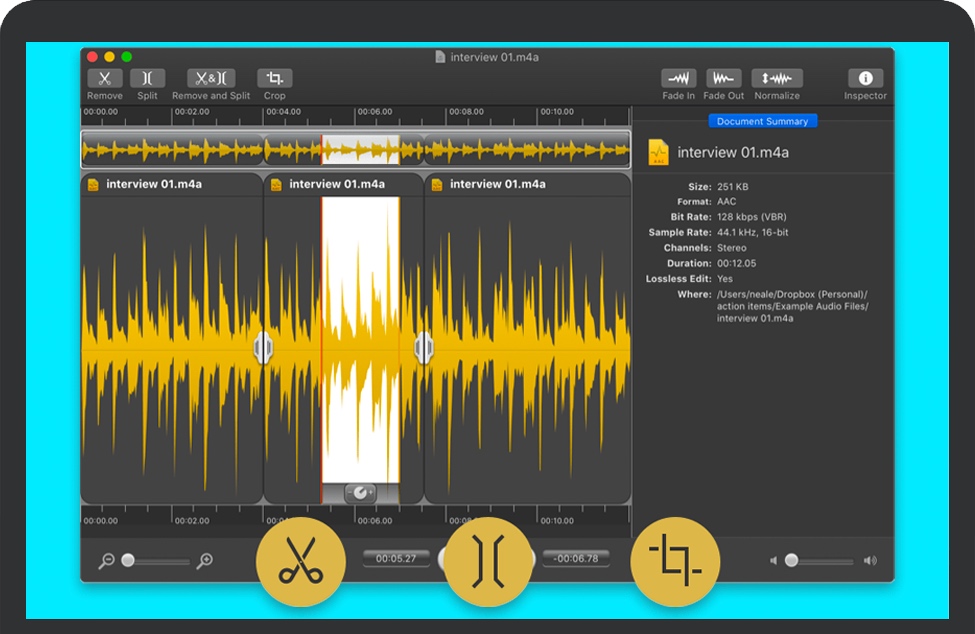The image size is (975, 634).
Task: Click the 00:05.27 current time display
Action: coord(396,558)
